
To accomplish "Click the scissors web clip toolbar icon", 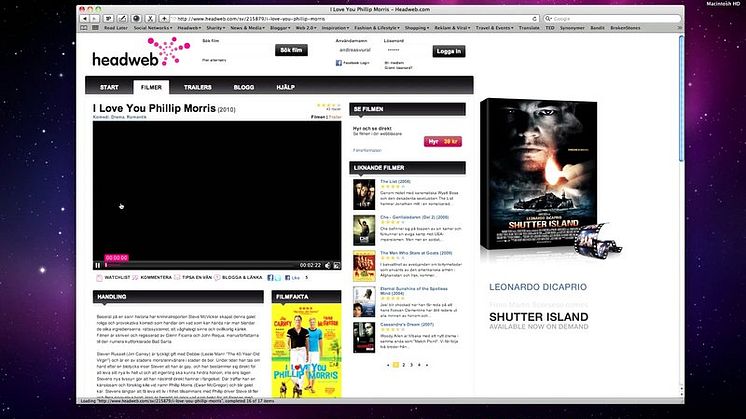I will tap(150, 19).
